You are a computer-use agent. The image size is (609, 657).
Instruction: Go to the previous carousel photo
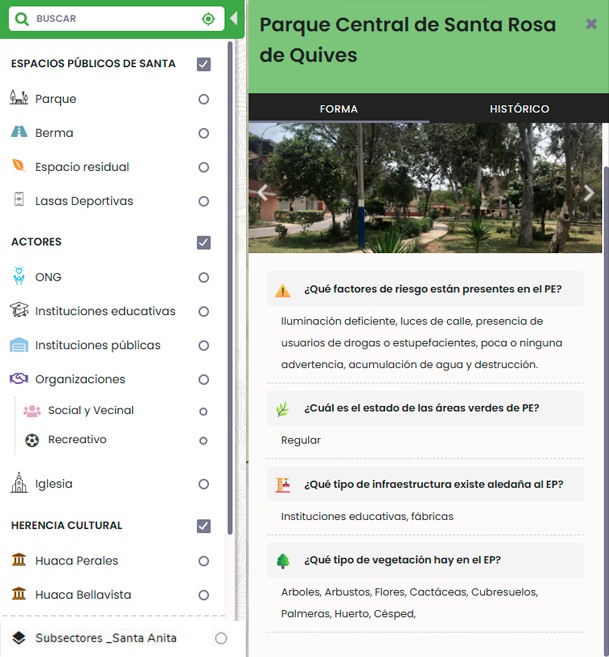[264, 194]
